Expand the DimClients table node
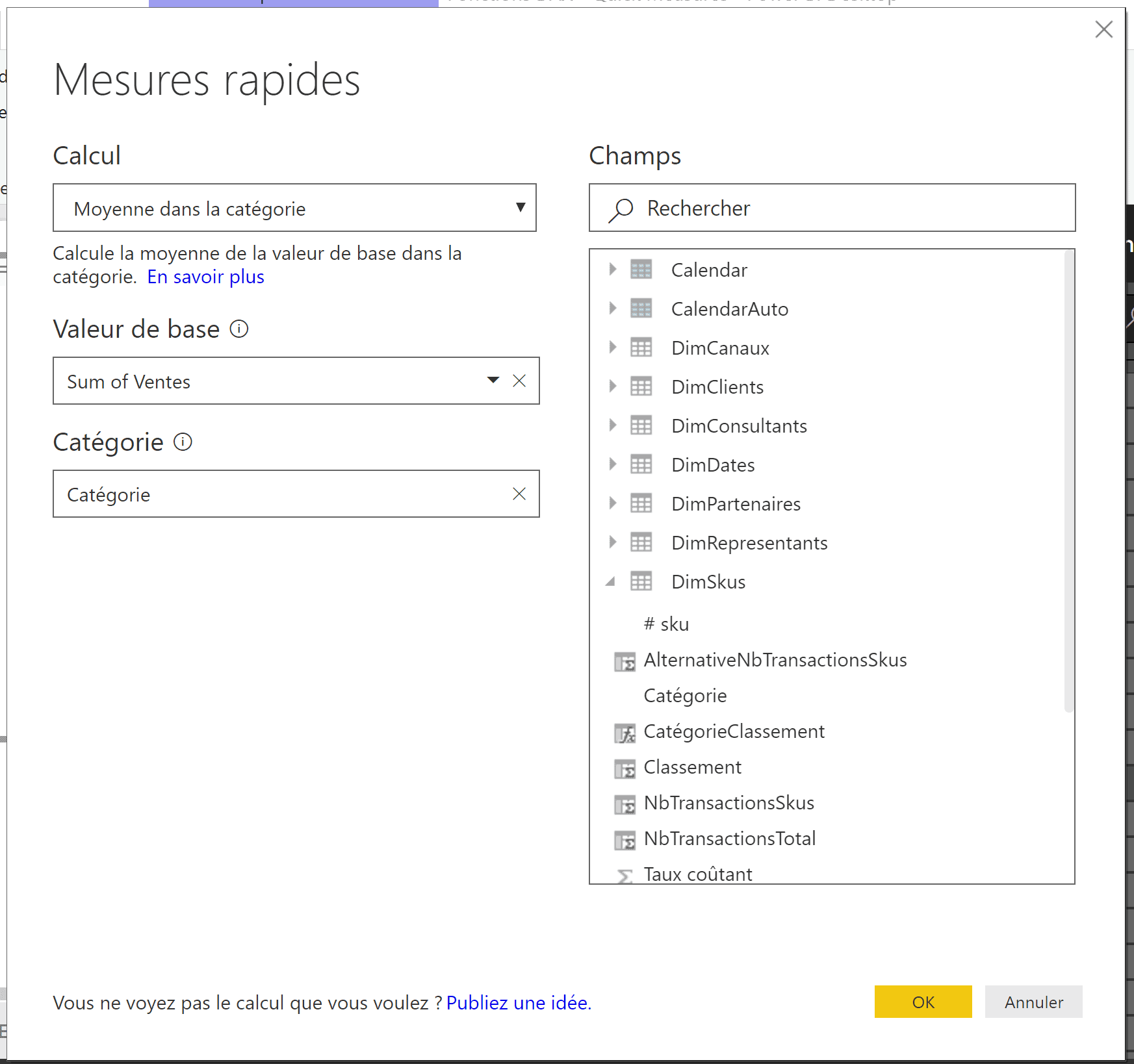The height and width of the screenshot is (1064, 1134). coord(612,386)
